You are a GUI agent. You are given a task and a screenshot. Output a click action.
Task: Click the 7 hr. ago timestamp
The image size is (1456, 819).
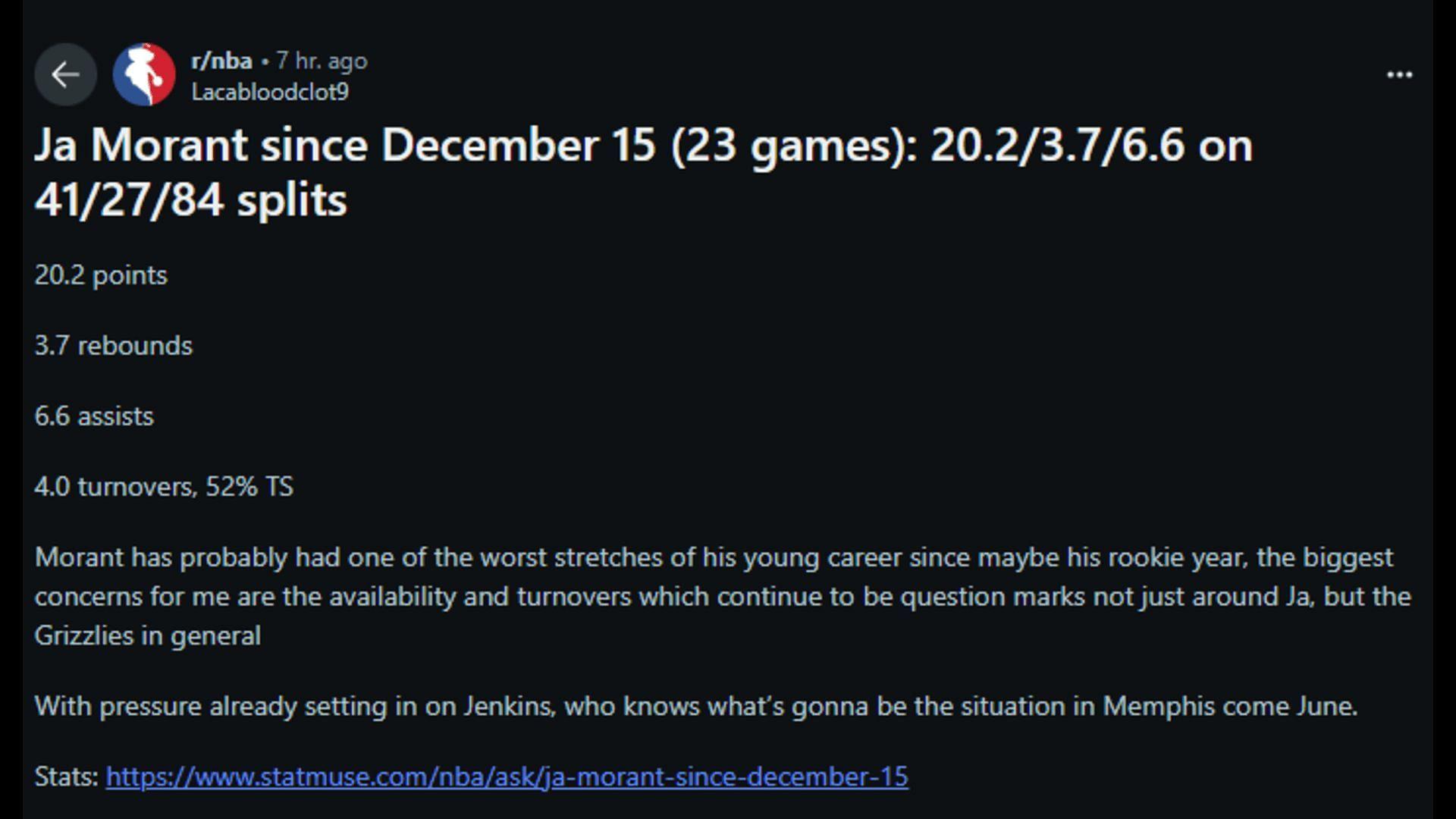(321, 61)
